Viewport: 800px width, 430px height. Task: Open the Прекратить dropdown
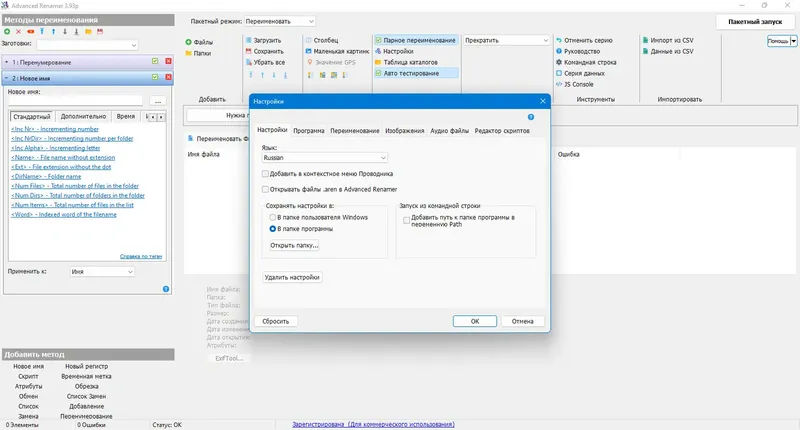pyautogui.click(x=506, y=40)
